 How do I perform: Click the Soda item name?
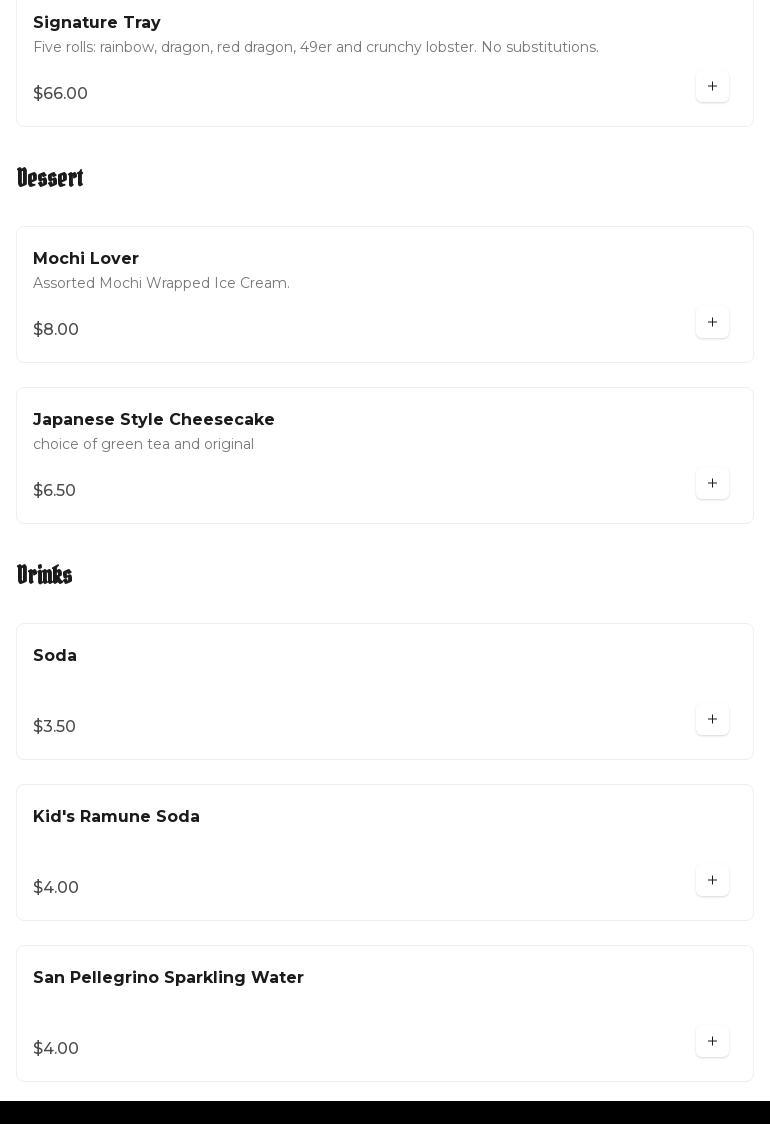[55, 656]
